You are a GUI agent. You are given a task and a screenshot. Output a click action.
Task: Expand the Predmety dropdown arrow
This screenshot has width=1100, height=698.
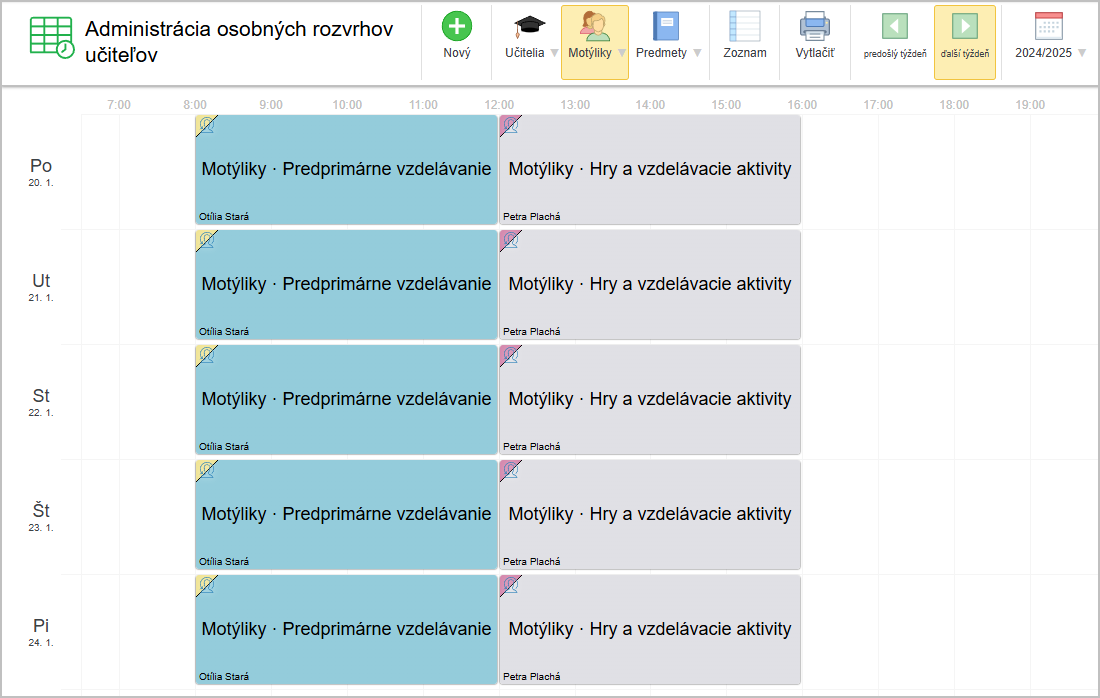click(697, 53)
